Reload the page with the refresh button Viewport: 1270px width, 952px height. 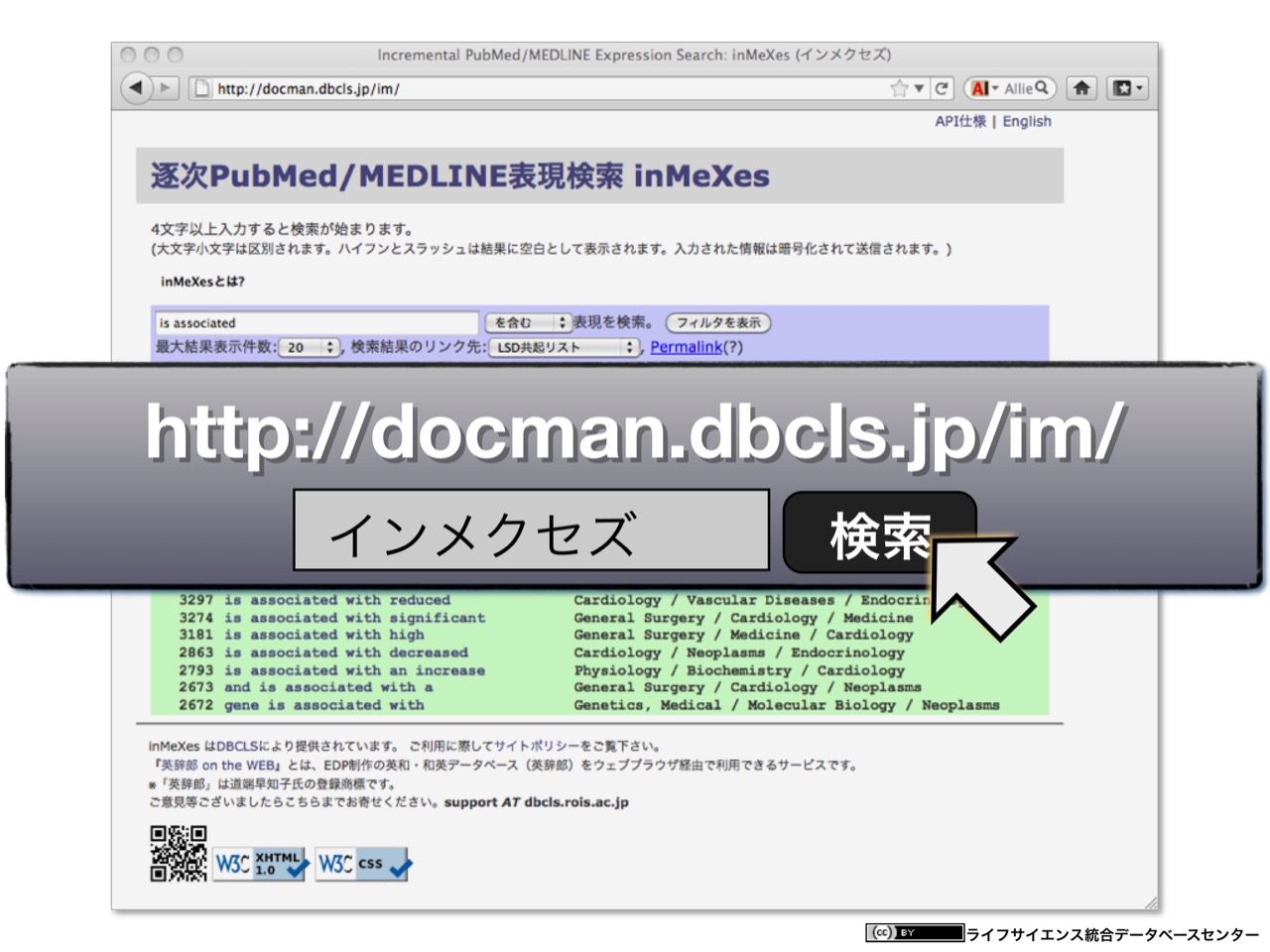tap(942, 88)
